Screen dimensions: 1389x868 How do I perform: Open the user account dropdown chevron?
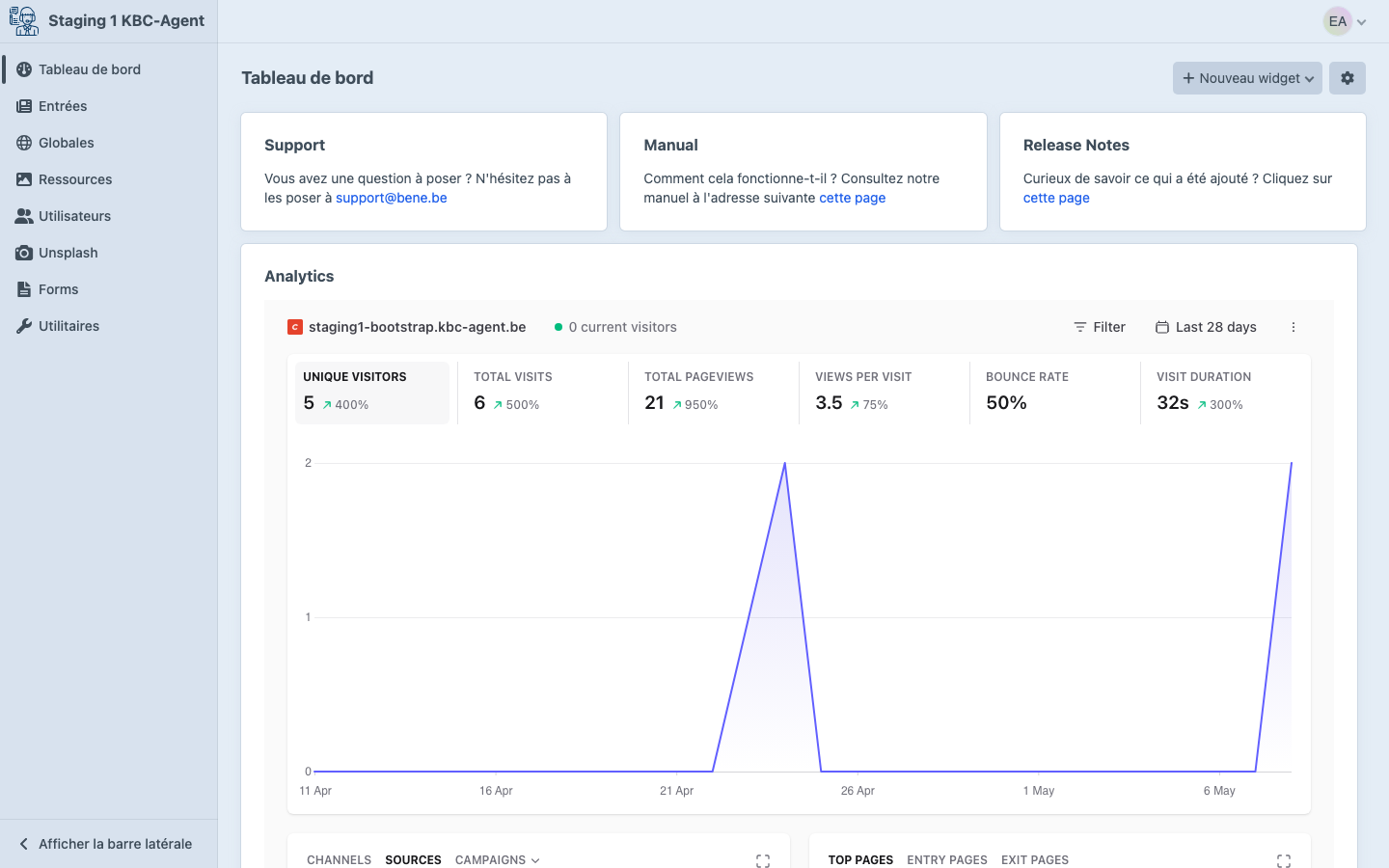(1362, 21)
